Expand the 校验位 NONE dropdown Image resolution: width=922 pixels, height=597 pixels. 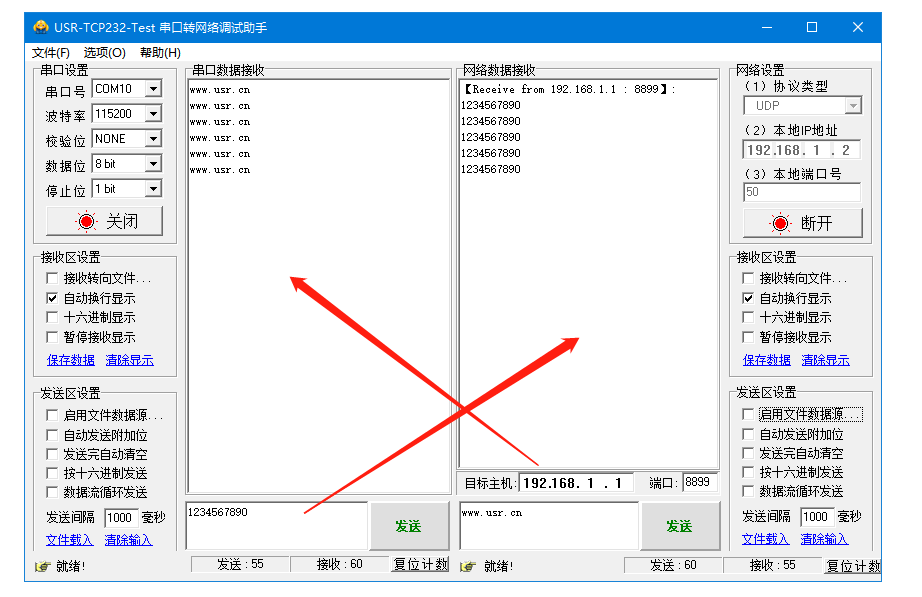153,139
